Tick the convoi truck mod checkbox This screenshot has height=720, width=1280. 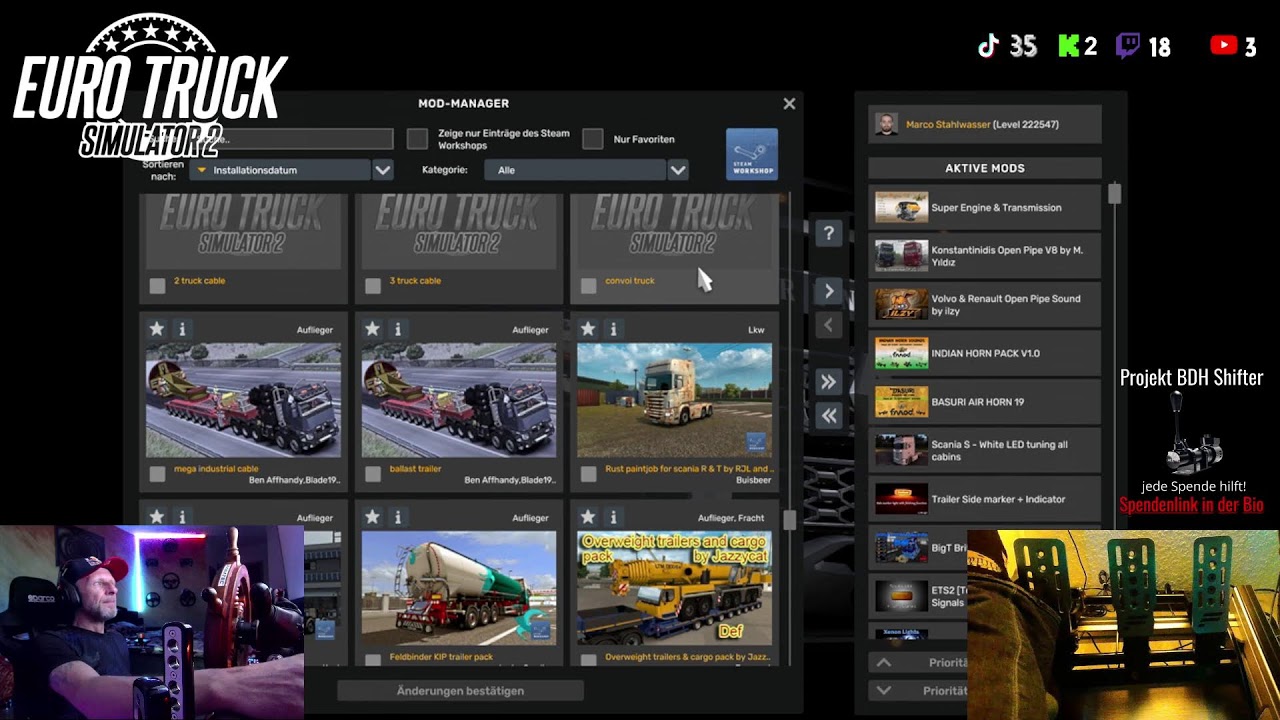coord(588,286)
